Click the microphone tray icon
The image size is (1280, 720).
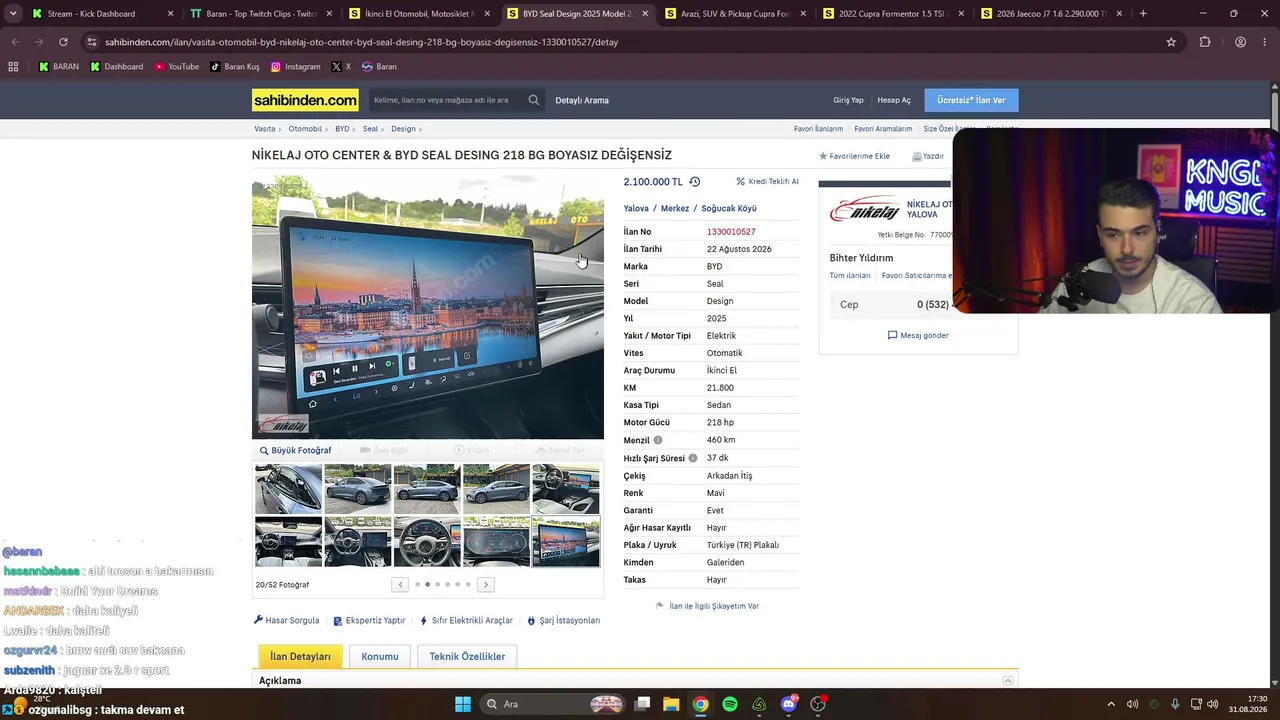pyautogui.click(x=1175, y=704)
